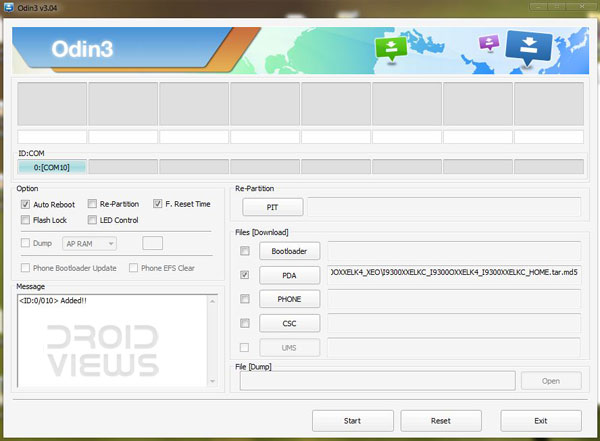Click the green download icon in banner
600x441 pixels.
tap(391, 49)
